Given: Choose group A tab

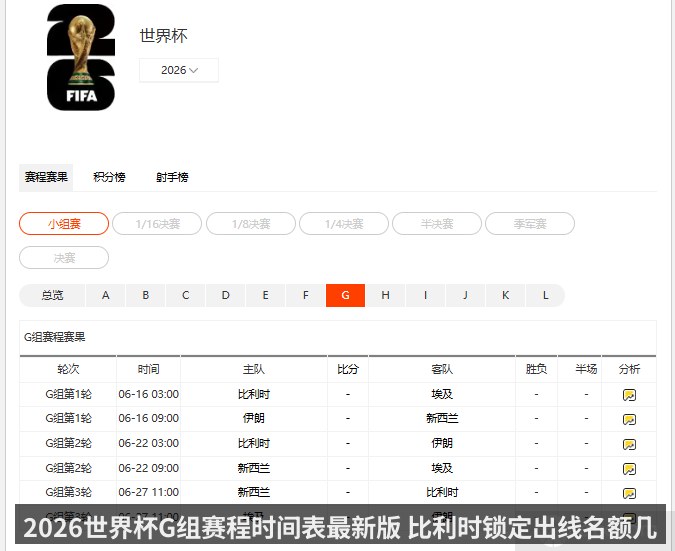Looking at the screenshot, I should [x=105, y=295].
